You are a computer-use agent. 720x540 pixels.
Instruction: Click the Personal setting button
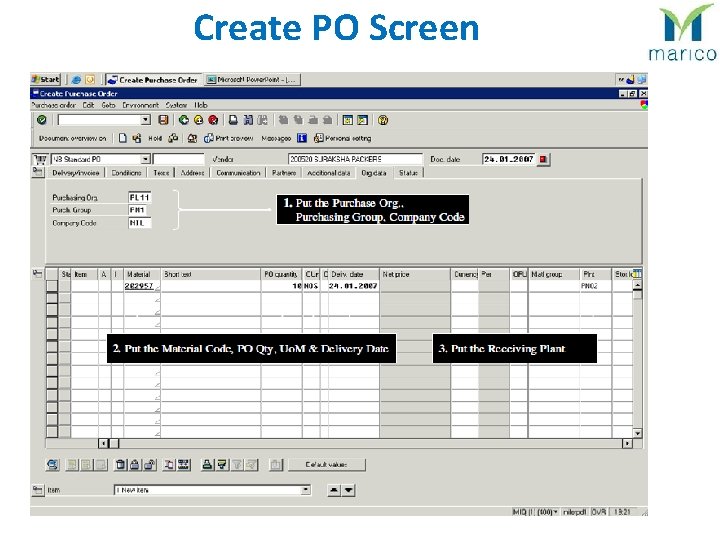[343, 138]
